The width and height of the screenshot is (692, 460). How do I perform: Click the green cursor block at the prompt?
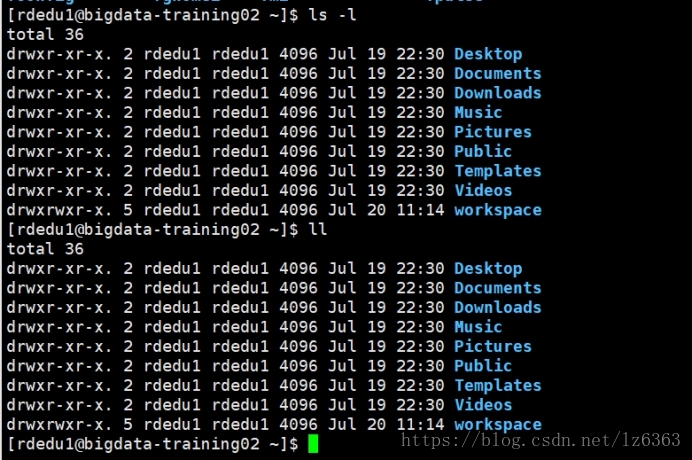313,444
